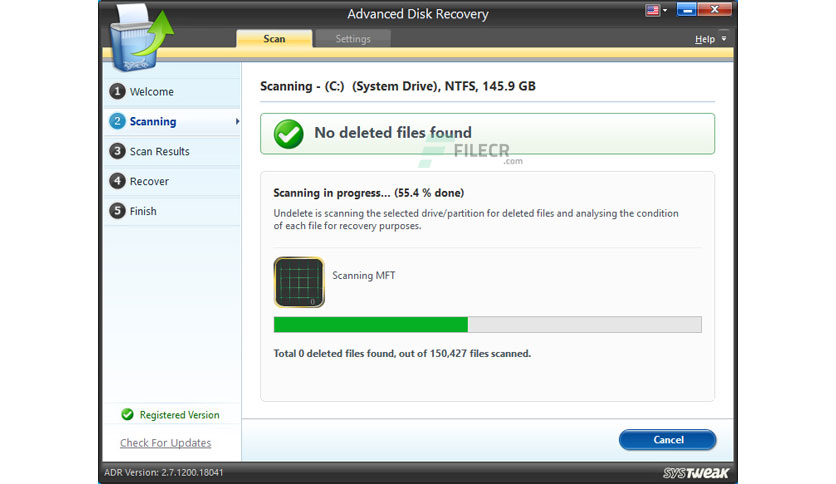Open the language dropdown arrow next to flag
836x484 pixels.
[x=665, y=10]
